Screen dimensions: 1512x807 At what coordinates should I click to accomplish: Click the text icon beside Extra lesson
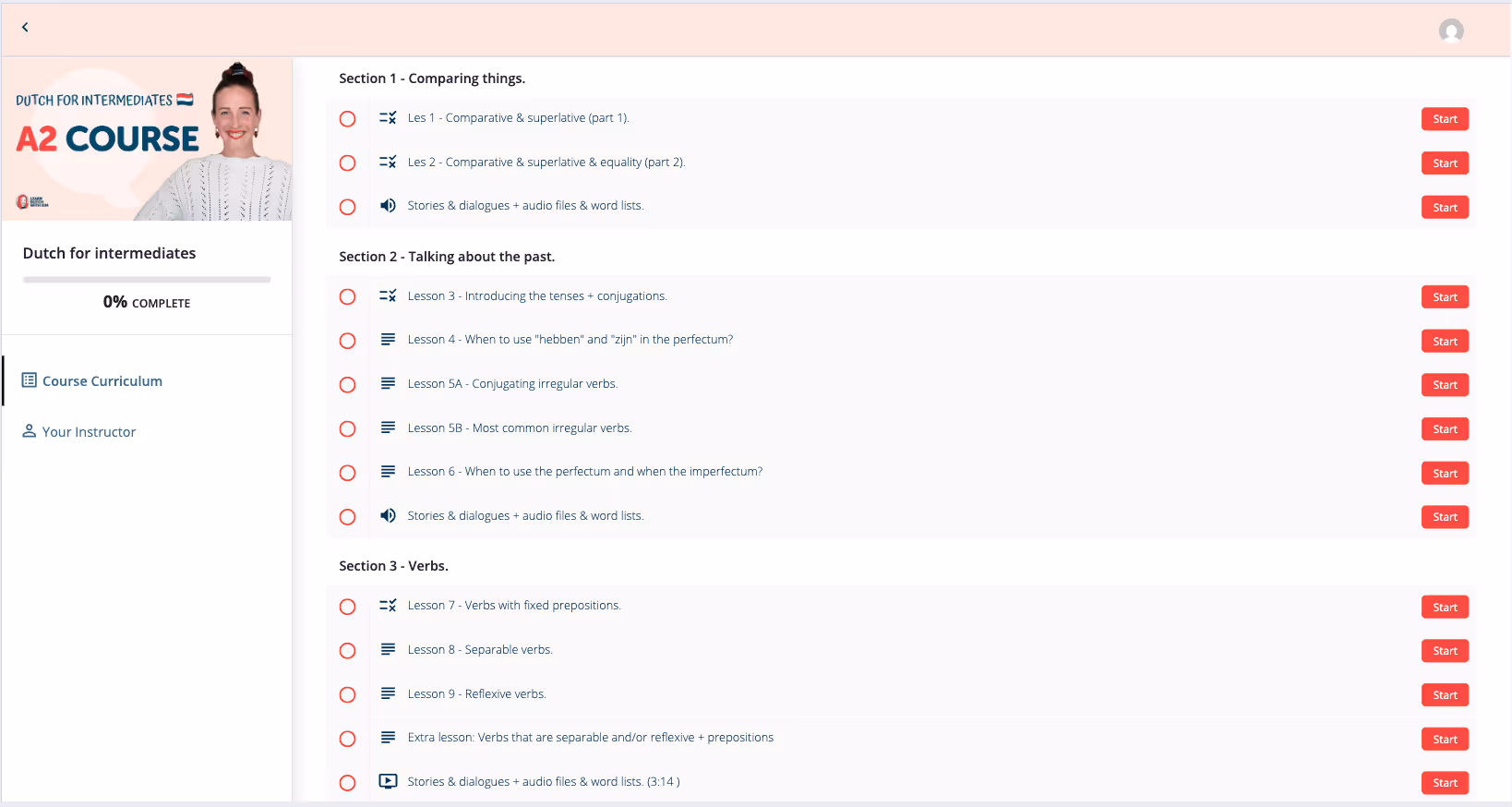(x=388, y=738)
